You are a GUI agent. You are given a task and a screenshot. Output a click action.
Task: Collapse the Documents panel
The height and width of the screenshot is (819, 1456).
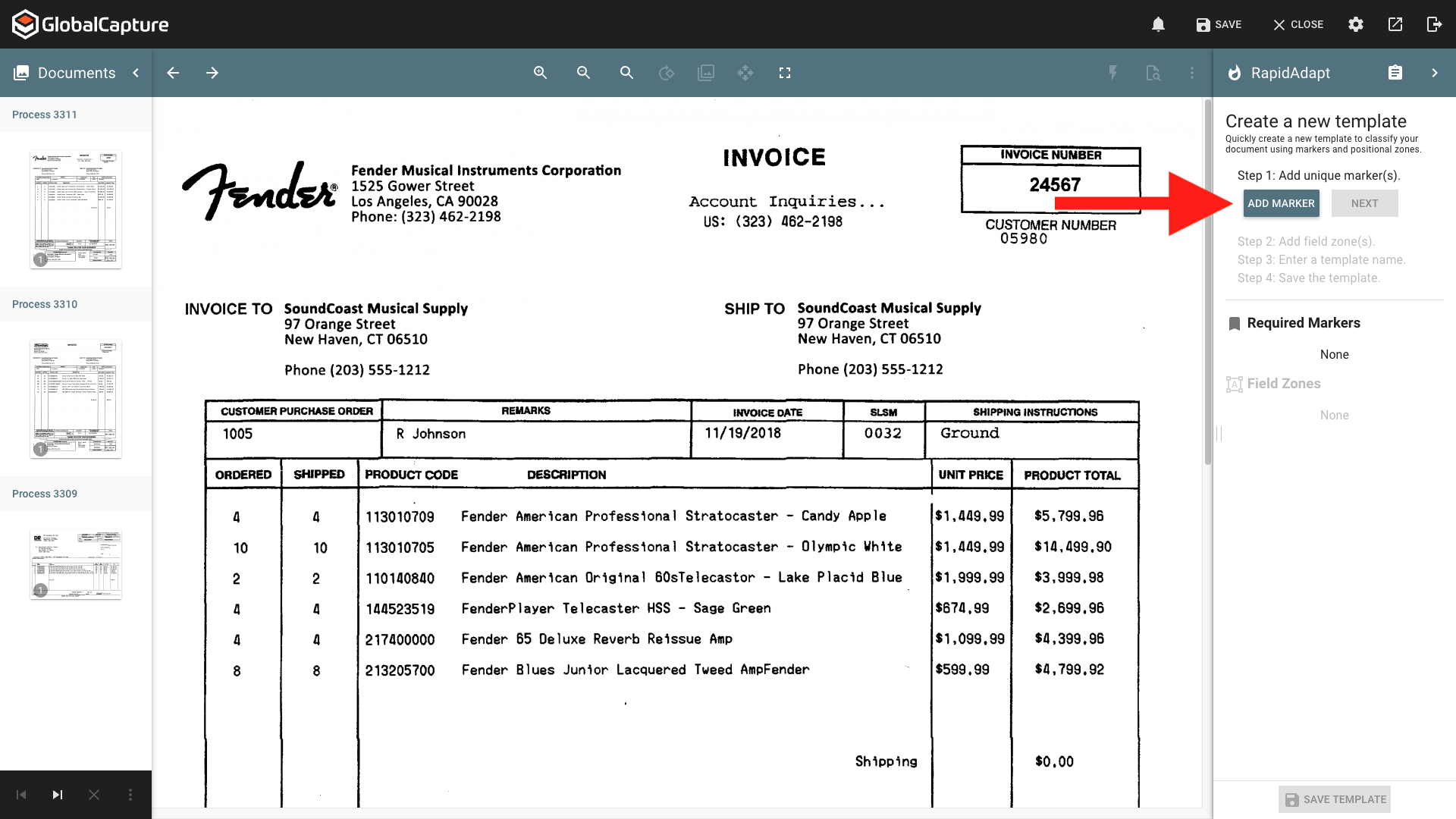(x=136, y=73)
